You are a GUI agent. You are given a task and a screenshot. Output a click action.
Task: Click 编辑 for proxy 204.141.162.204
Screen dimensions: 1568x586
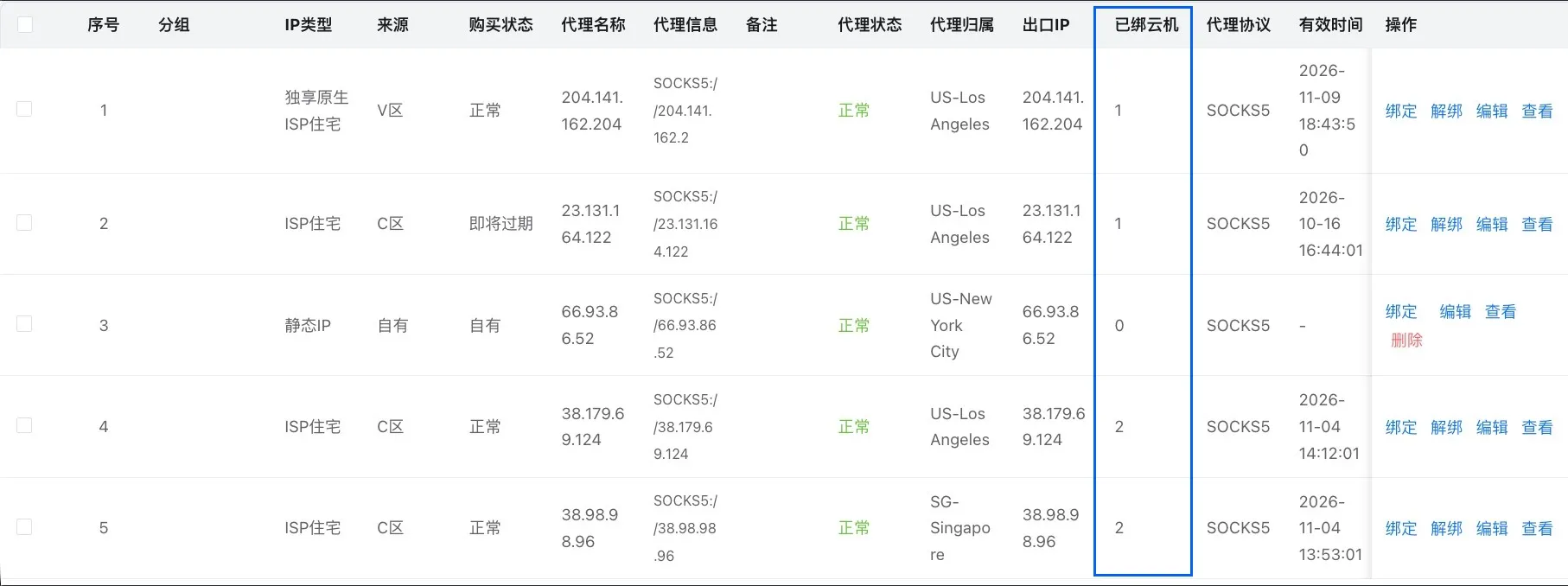click(x=1492, y=111)
